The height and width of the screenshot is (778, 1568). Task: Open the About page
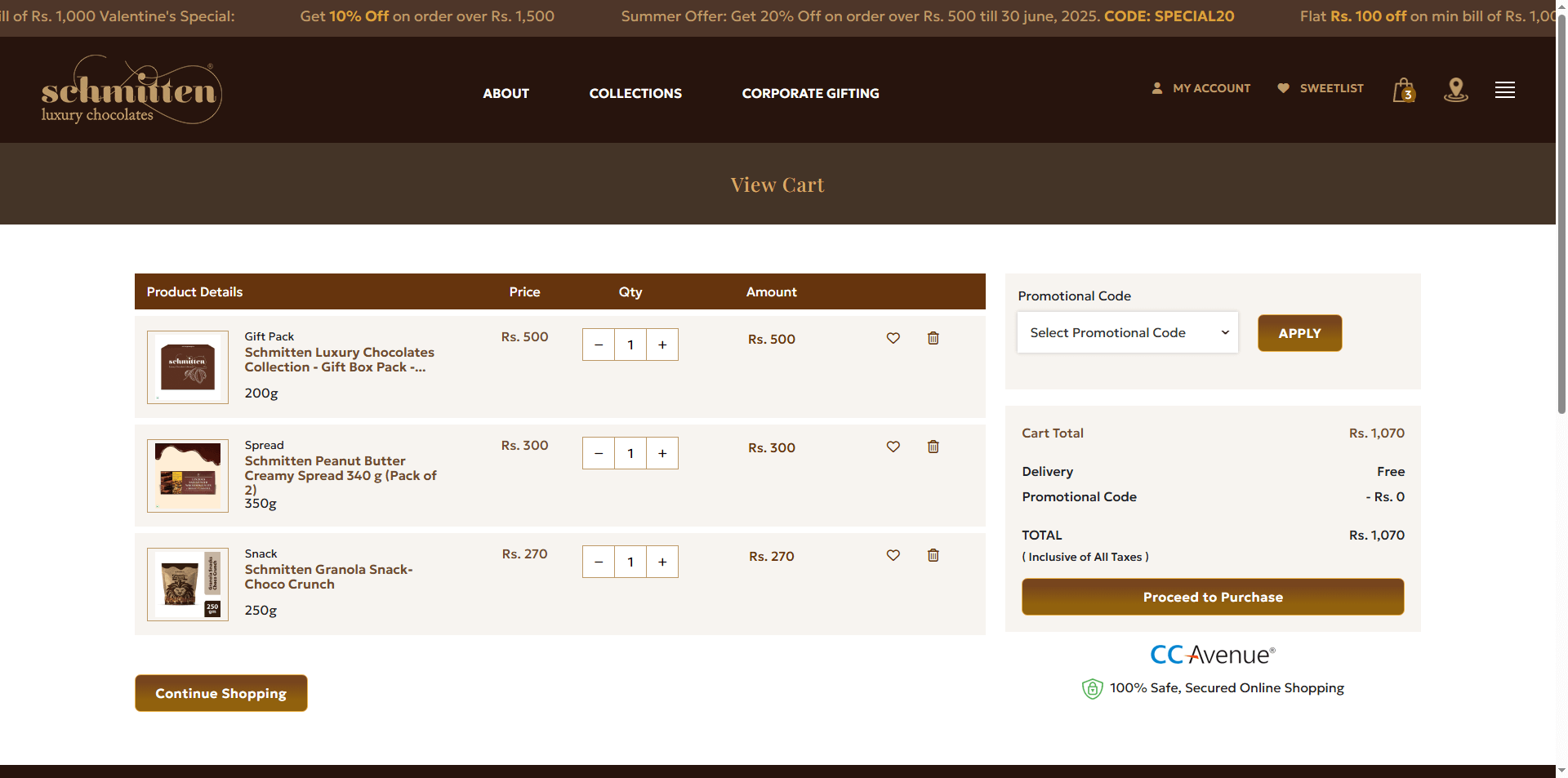pyautogui.click(x=506, y=93)
